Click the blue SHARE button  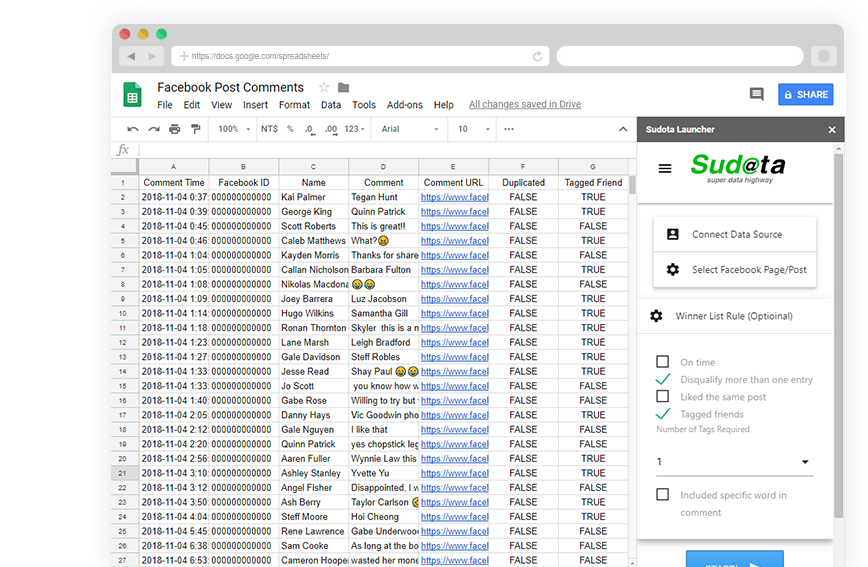coord(805,95)
